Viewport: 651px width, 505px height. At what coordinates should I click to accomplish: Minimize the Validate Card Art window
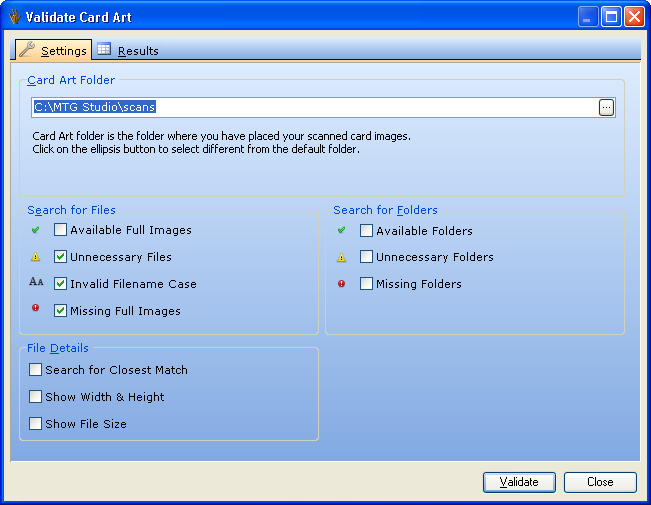tap(588, 17)
